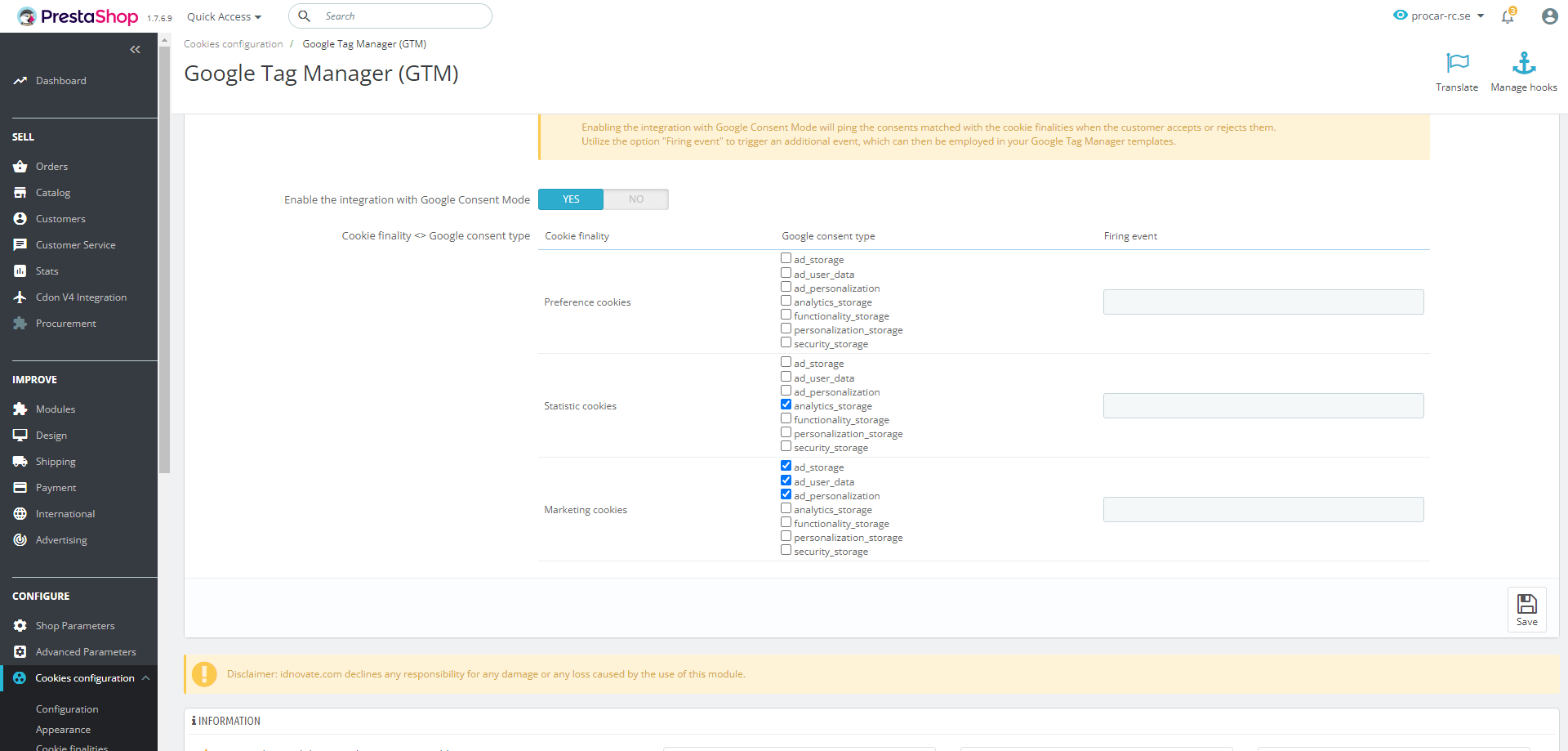Open the user profile avatar icon

click(x=1549, y=16)
